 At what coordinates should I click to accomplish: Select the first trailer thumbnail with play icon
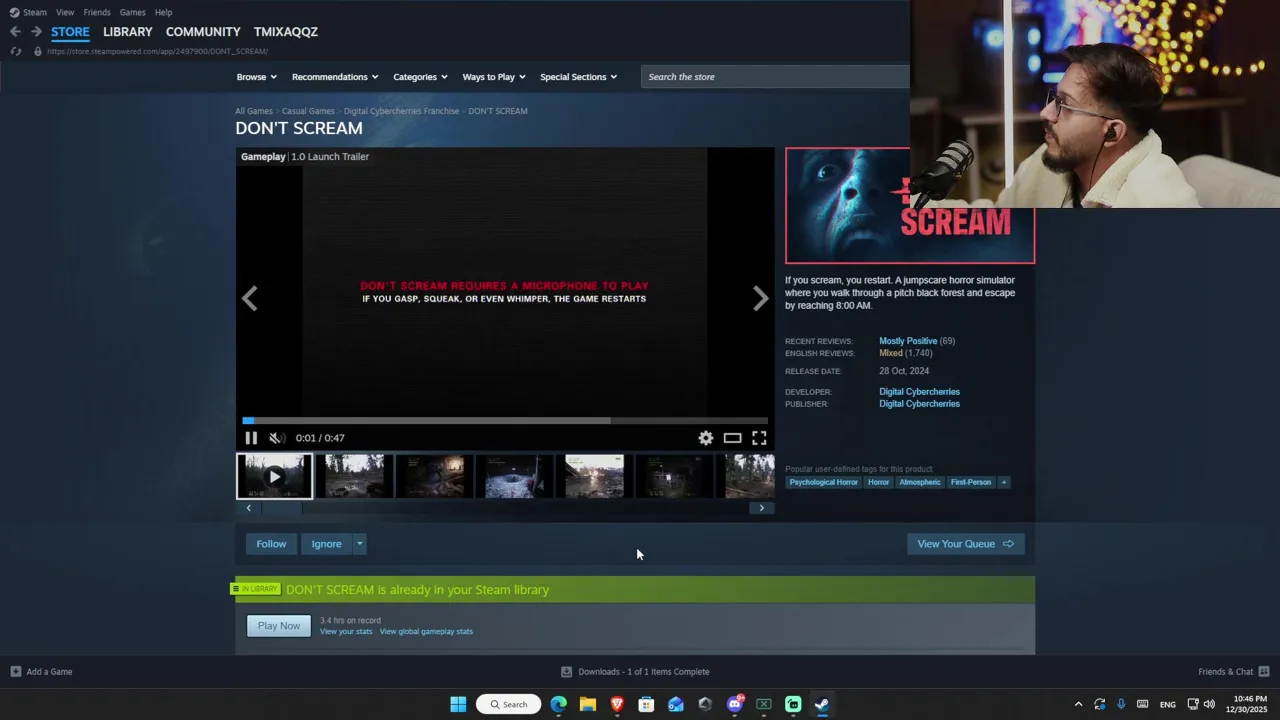(274, 477)
